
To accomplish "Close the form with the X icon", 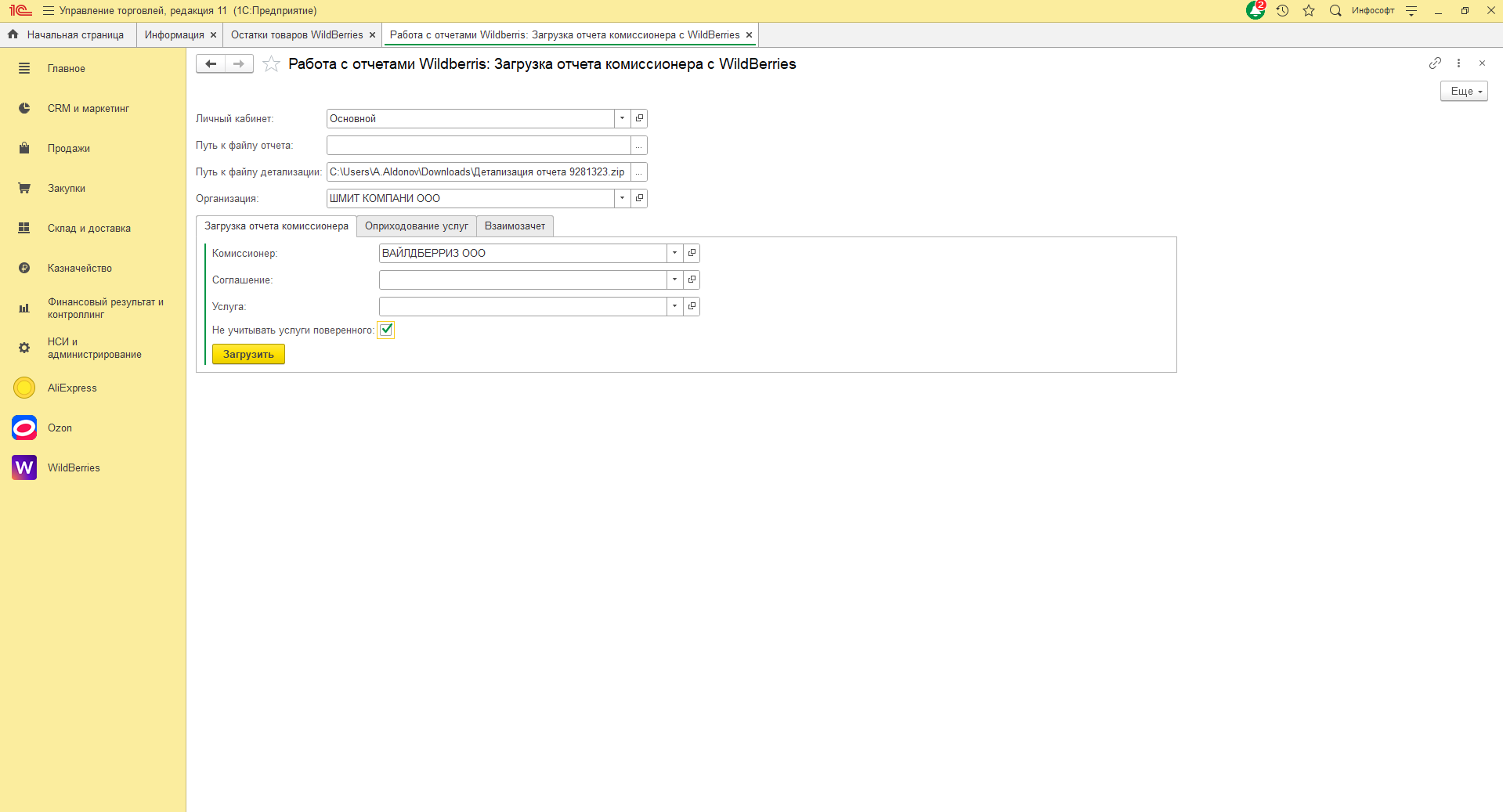I will click(x=1482, y=63).
